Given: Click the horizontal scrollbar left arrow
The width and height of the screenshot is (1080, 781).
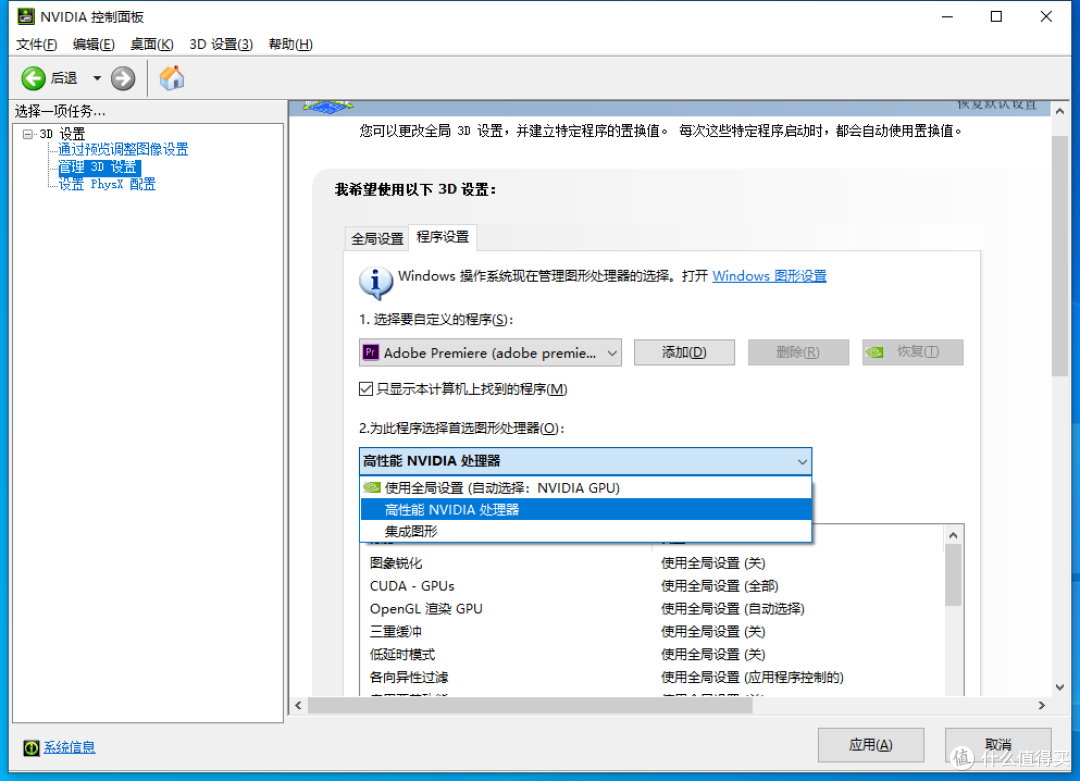Looking at the screenshot, I should [298, 705].
